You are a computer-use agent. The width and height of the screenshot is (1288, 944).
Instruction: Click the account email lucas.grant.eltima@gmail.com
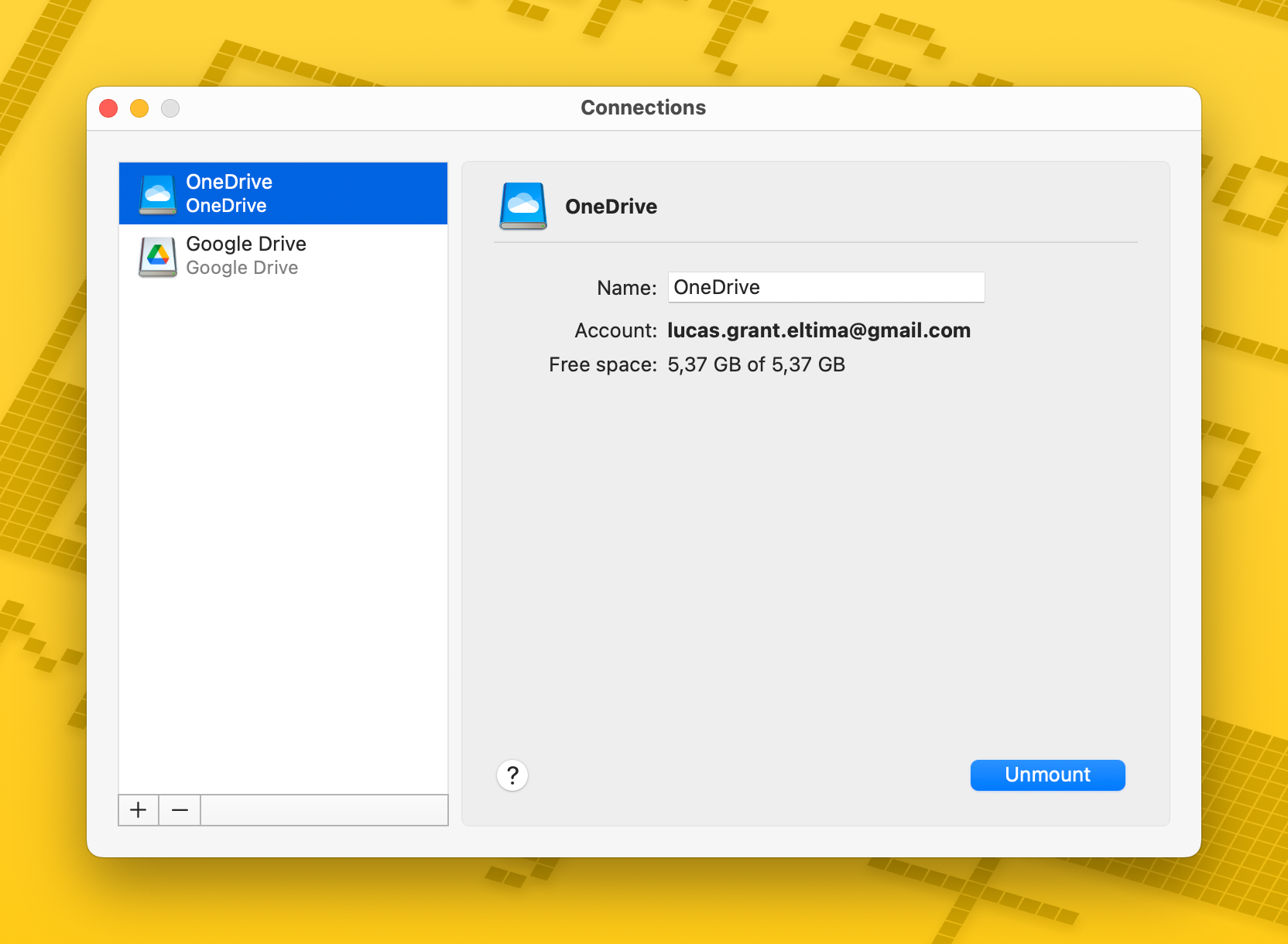pyautogui.click(x=819, y=330)
